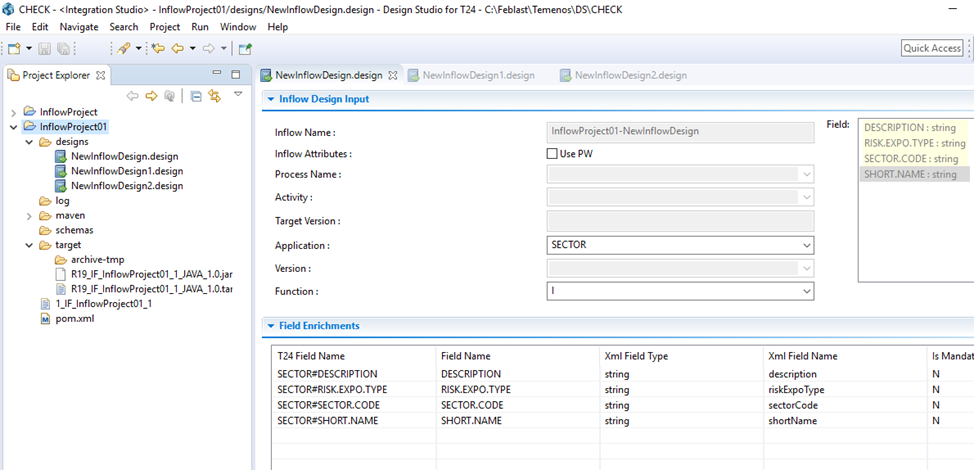Collapse All in Project Explorer

(x=196, y=96)
